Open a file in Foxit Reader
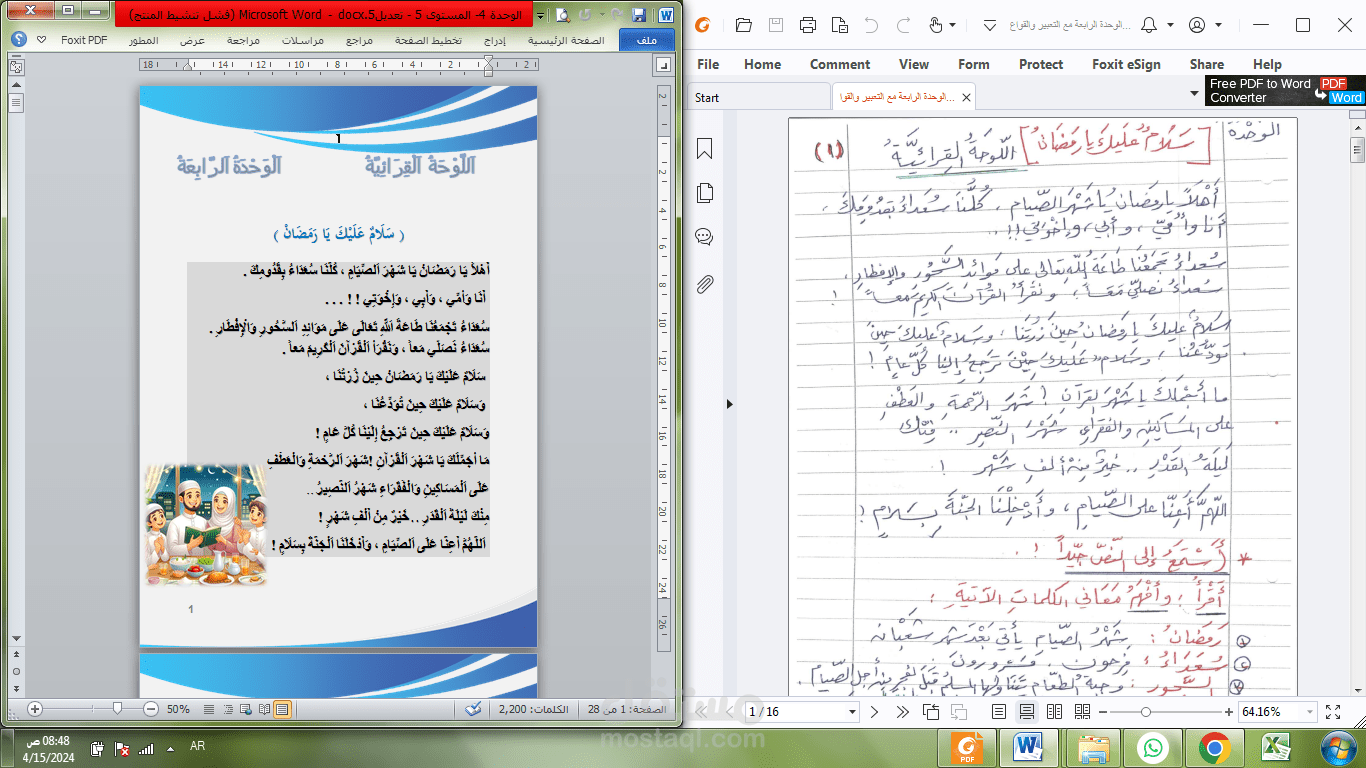Screen dimensions: 1366x768 743,25
